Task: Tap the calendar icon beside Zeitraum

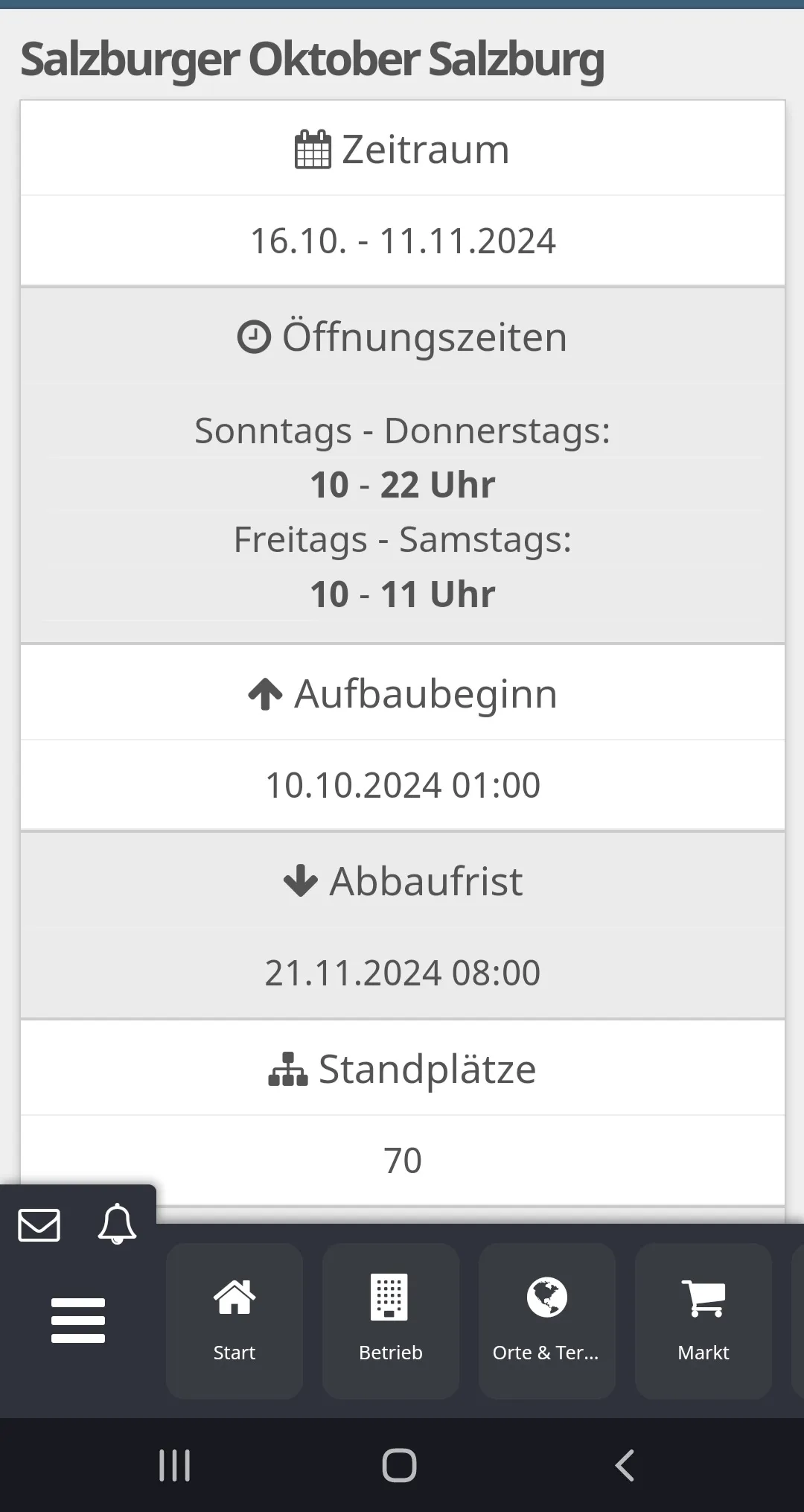Action: click(313, 150)
